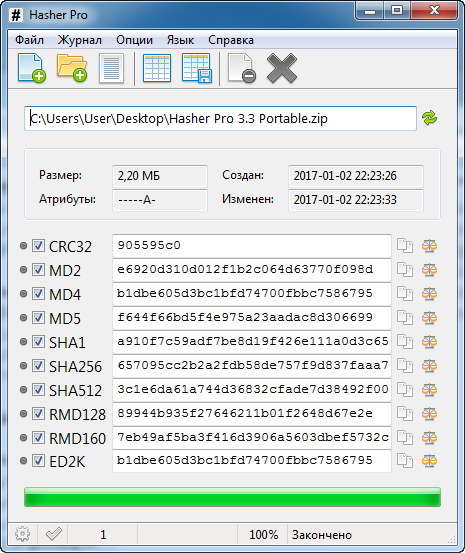
Task: Click the add folder toolbar icon
Action: [72, 68]
